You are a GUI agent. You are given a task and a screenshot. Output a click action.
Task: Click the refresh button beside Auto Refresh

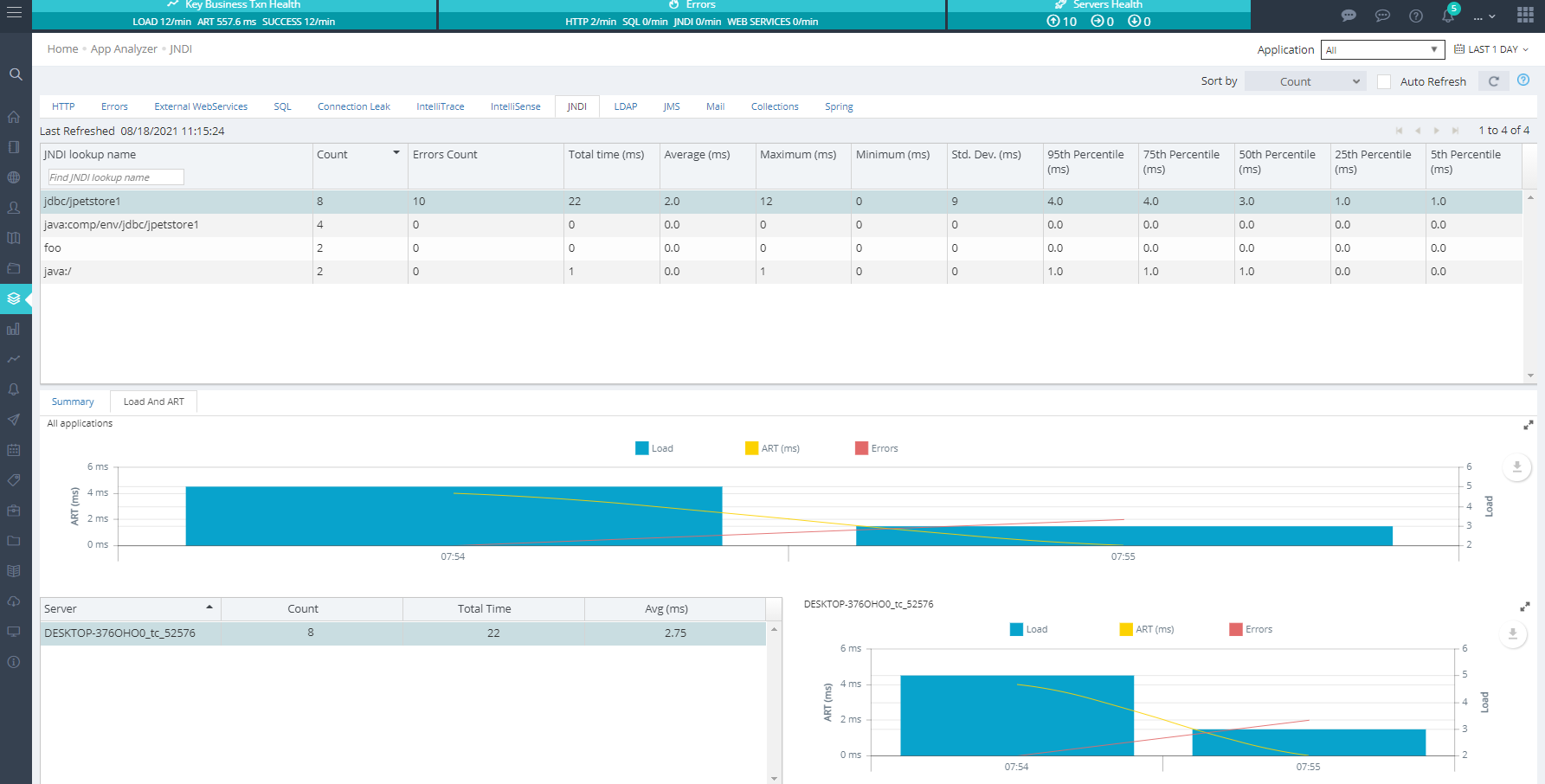coord(1493,81)
